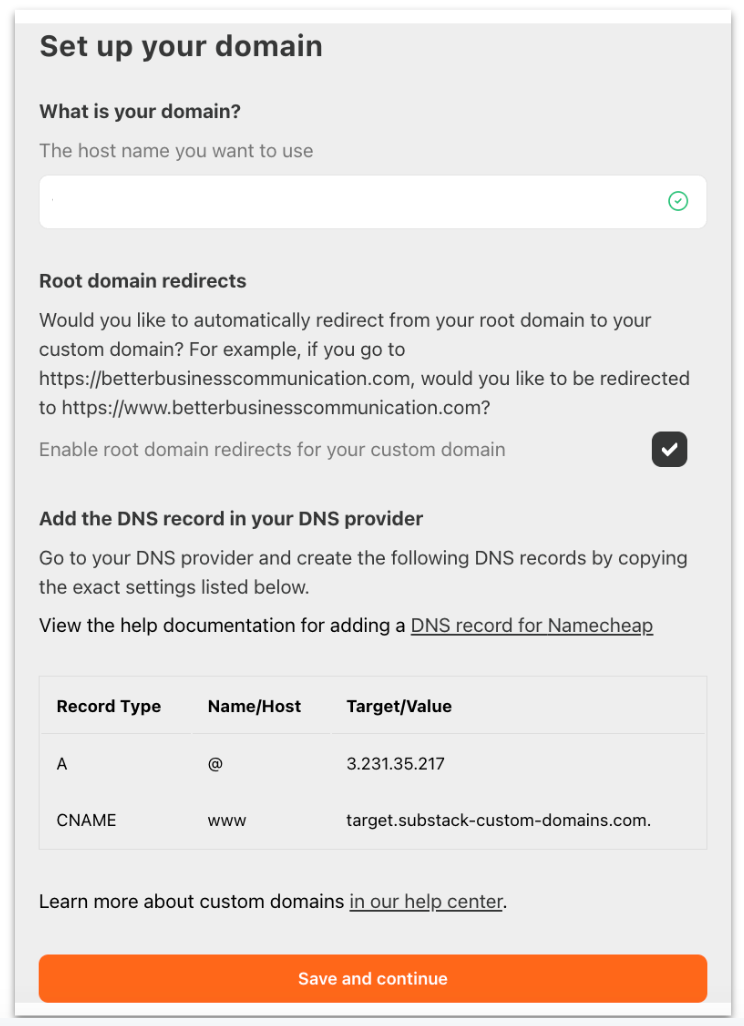
Task: Open the DNS record for Namecheap help link
Action: point(531,625)
